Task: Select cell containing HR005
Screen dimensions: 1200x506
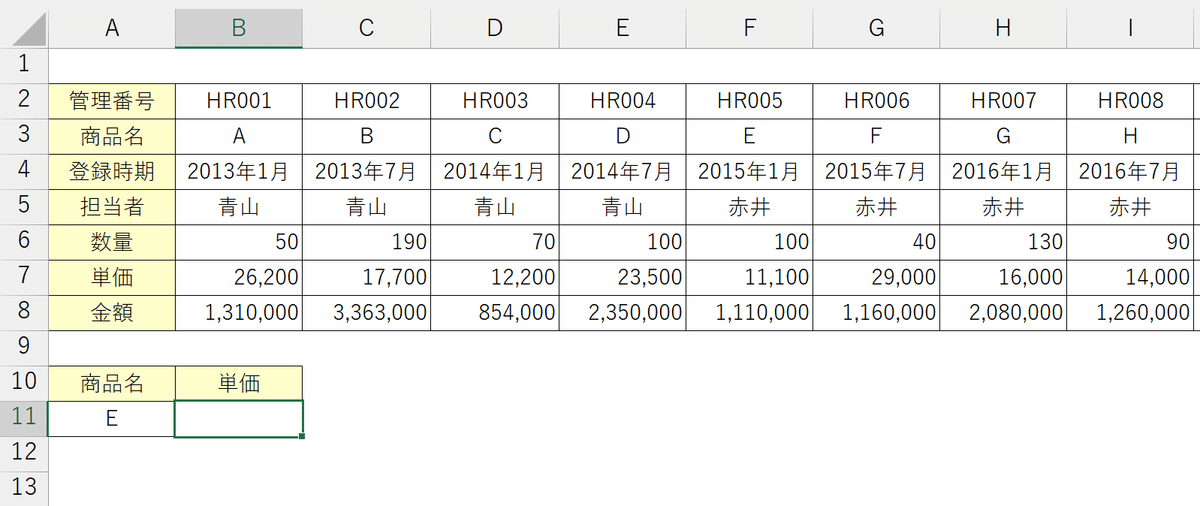Action: [749, 100]
